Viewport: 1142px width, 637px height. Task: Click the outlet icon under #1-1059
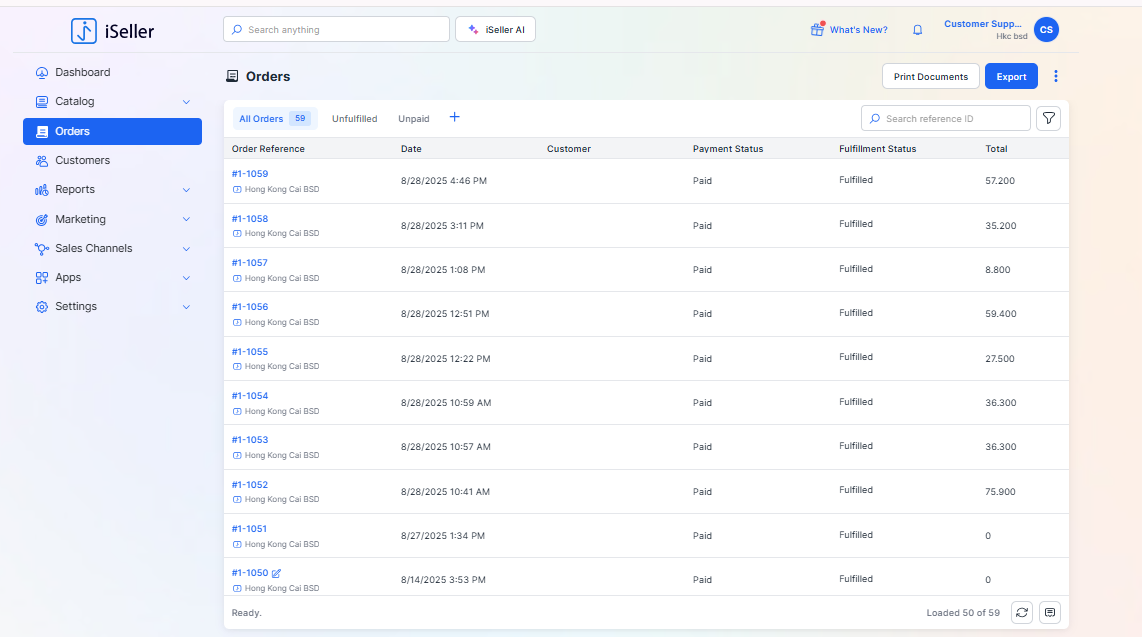click(237, 189)
